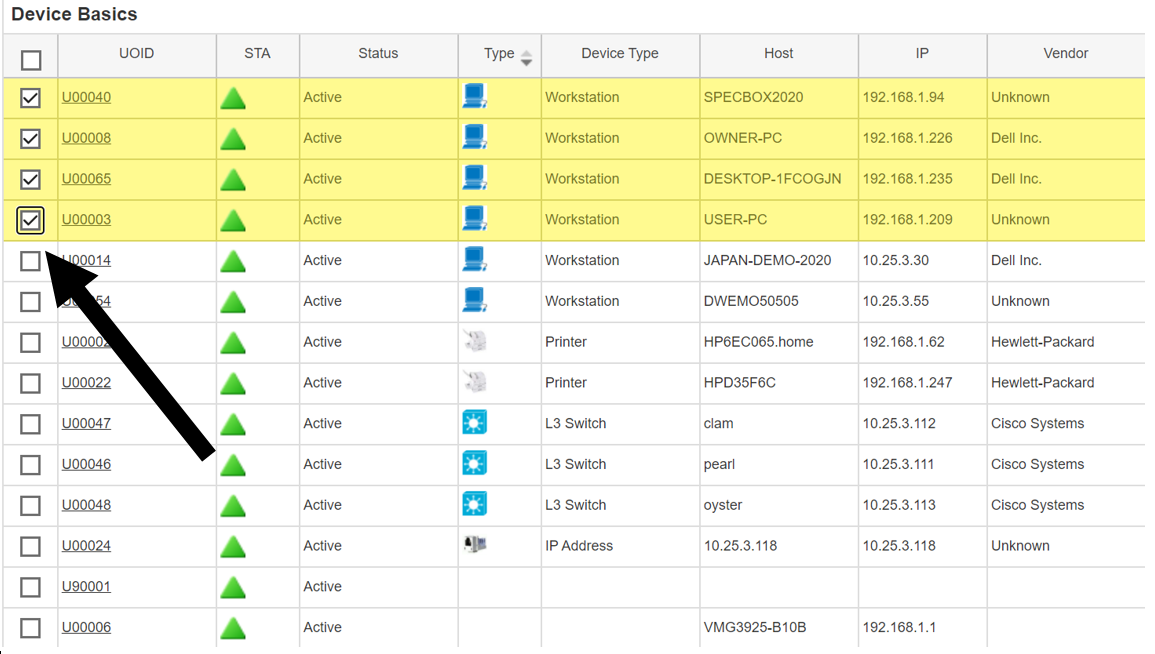Uncheck the checkbox for U00003
Screen dimensions: 1155x654
coord(30,220)
